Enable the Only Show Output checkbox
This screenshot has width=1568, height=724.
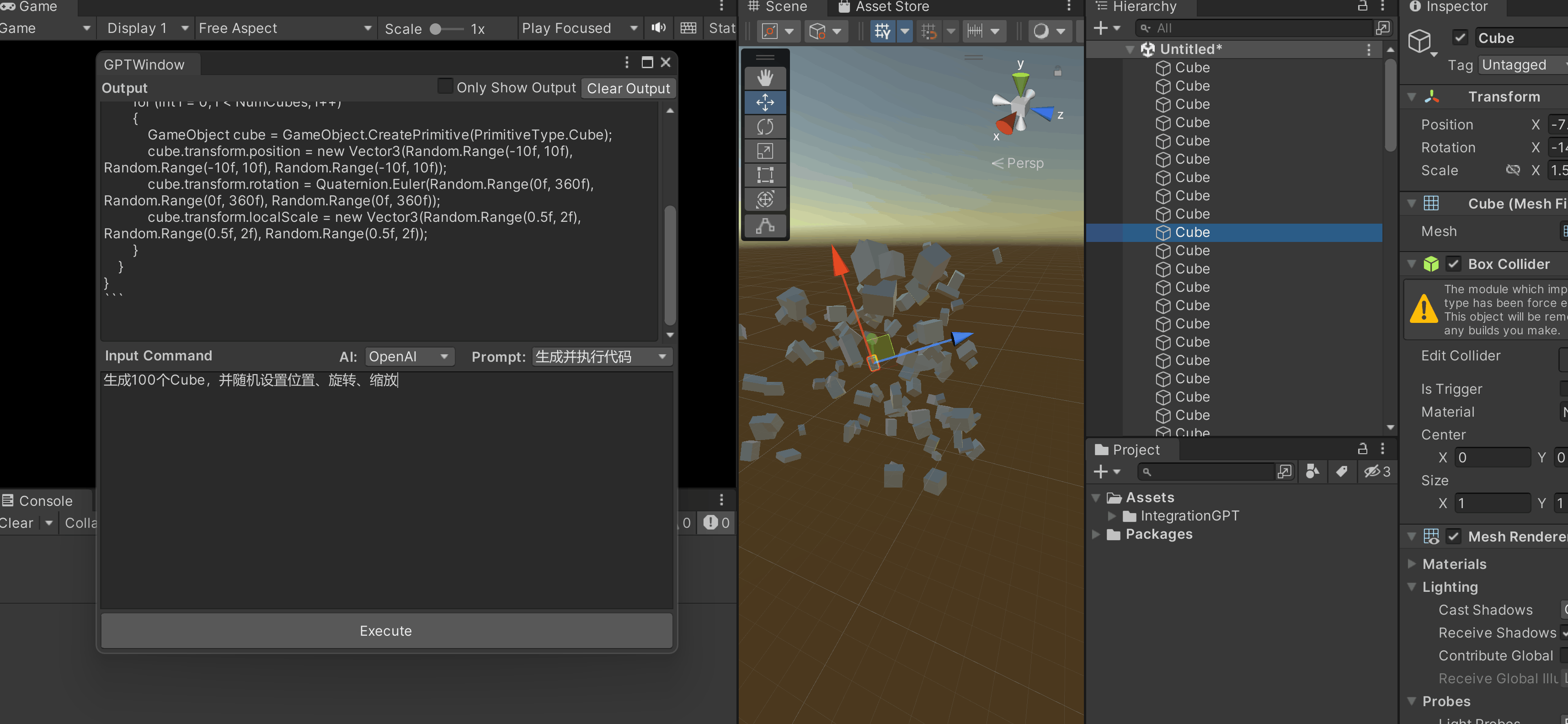click(x=445, y=87)
